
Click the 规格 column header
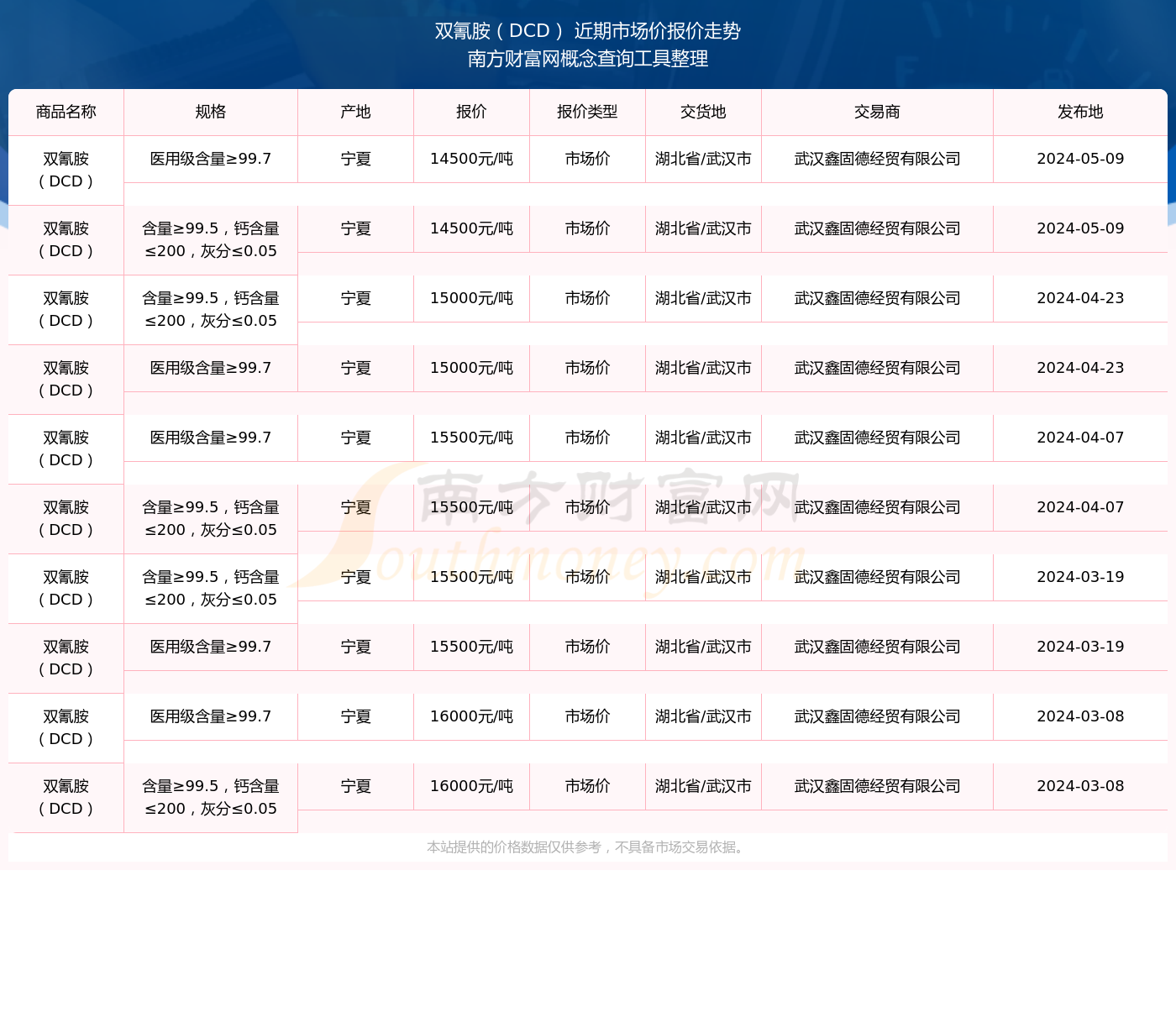click(211, 112)
